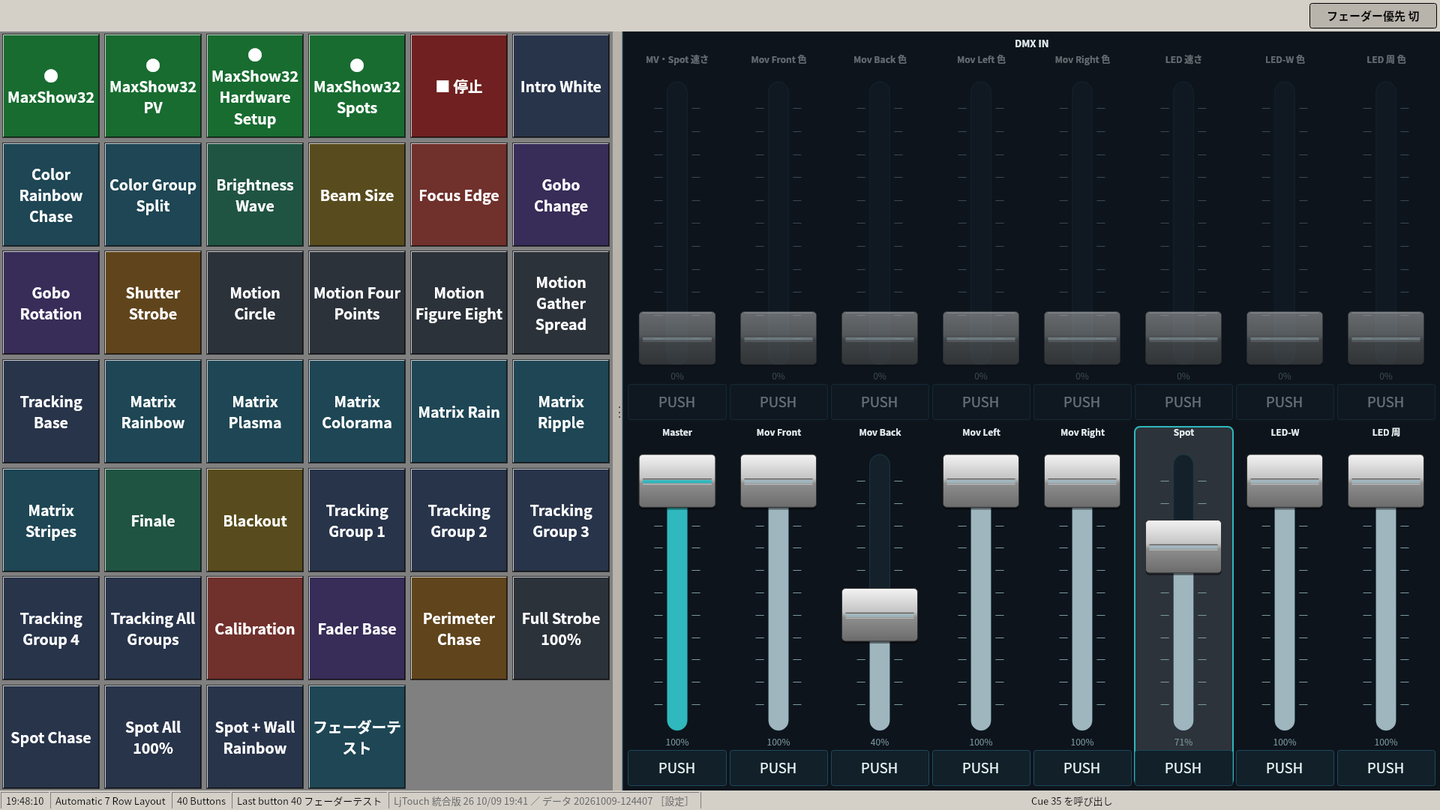This screenshot has height=810, width=1440.
Task: Click the Spot fader handle
Action: (x=1183, y=547)
